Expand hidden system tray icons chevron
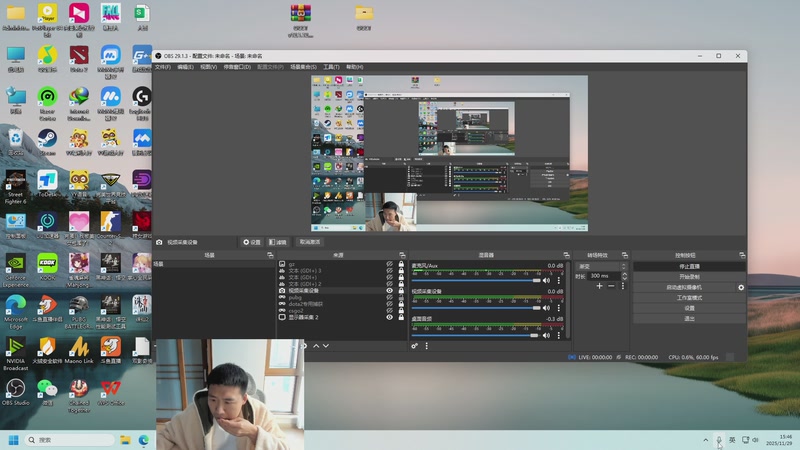 click(706, 440)
